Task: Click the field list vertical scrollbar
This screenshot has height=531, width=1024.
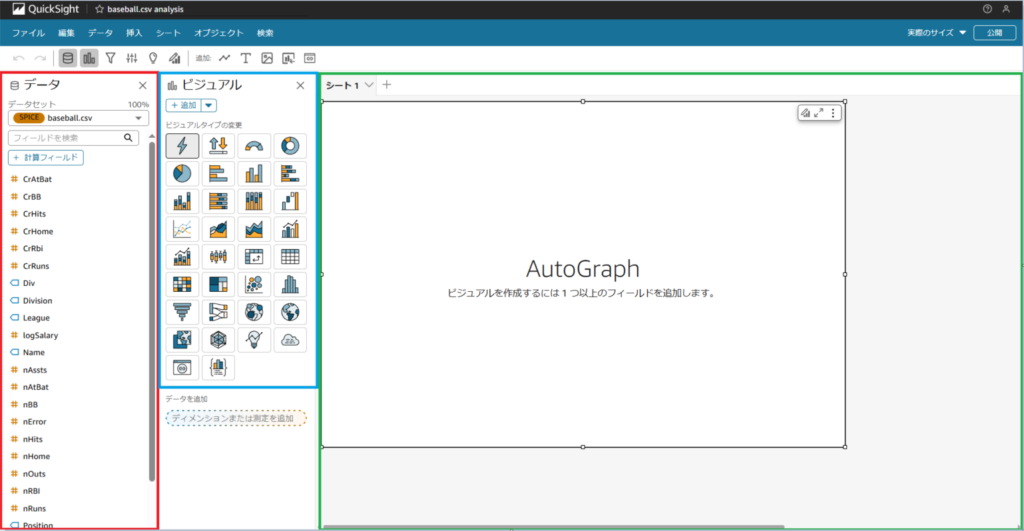Action: [x=152, y=310]
